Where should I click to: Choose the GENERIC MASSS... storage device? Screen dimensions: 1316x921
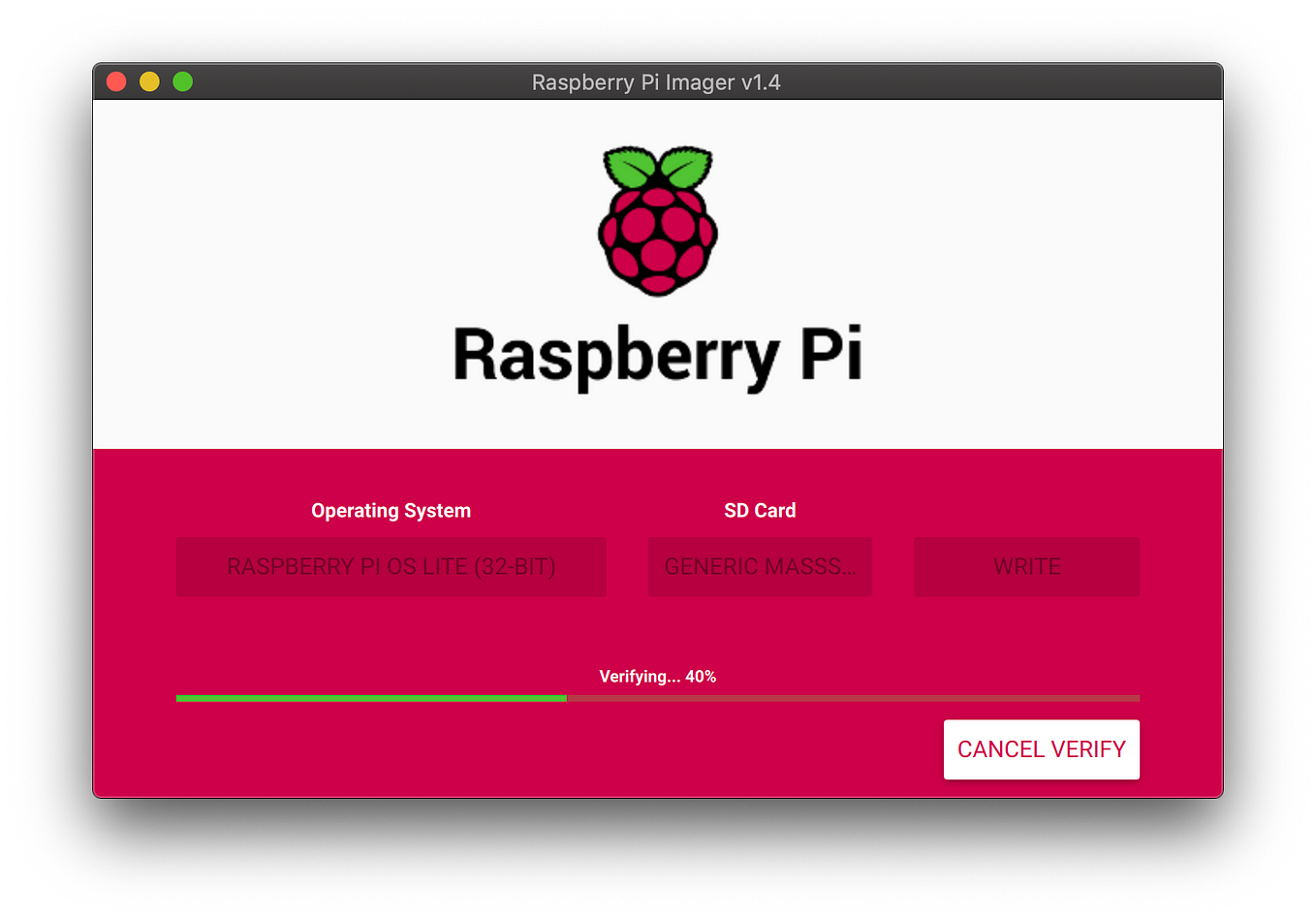760,566
